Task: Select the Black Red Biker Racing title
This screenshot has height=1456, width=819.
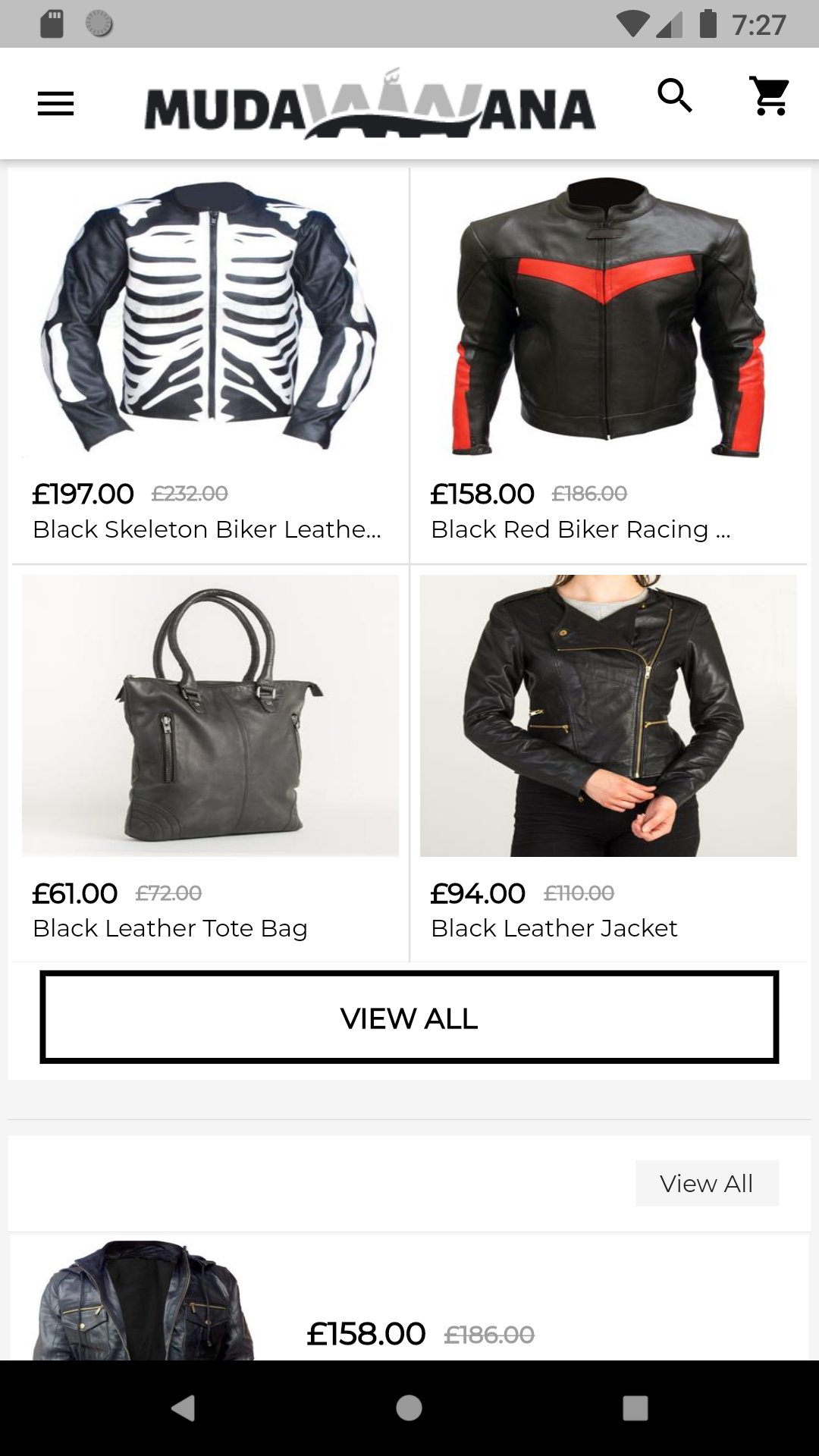Action: (x=581, y=529)
